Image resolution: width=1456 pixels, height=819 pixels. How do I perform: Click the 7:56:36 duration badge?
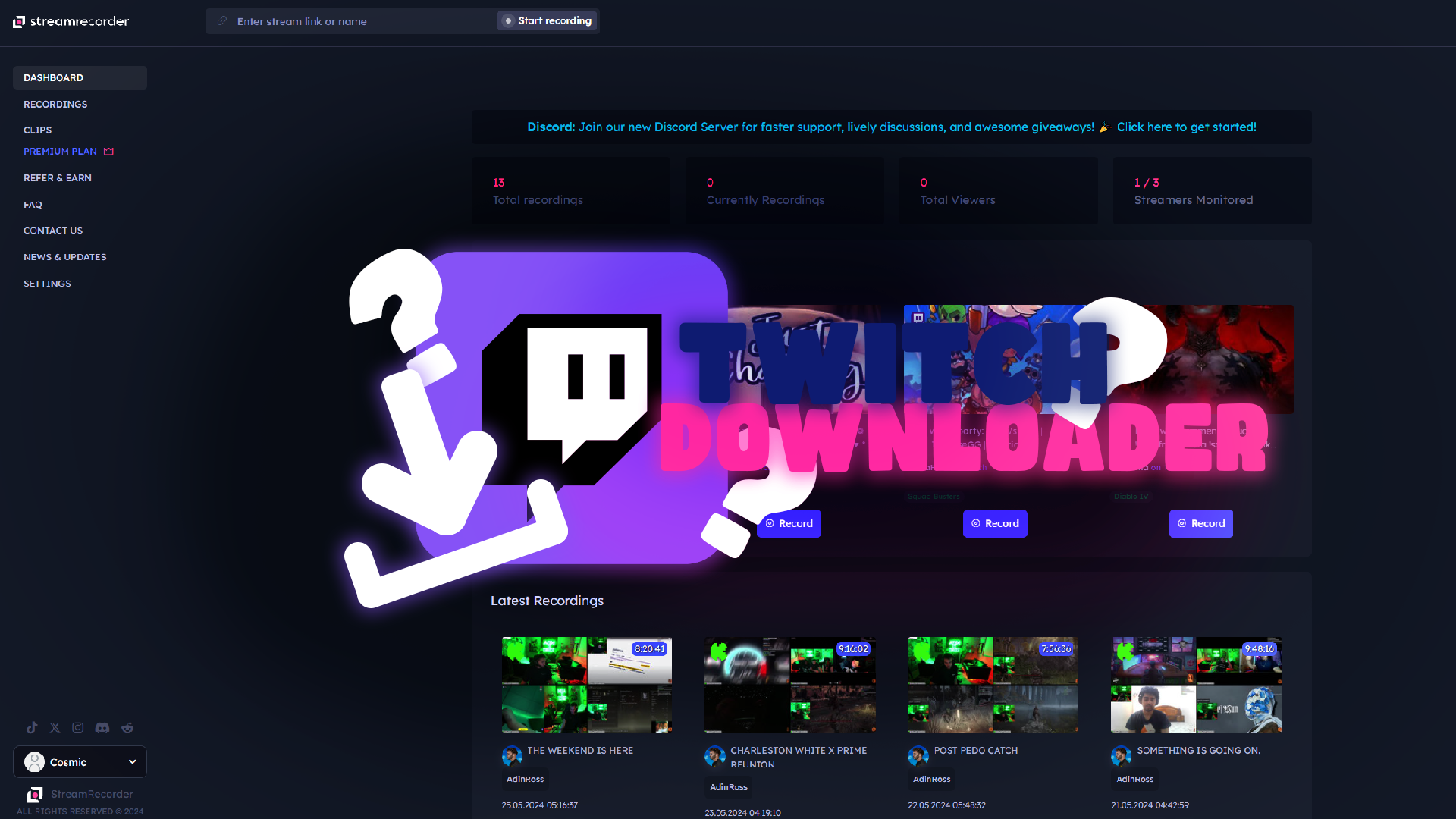1056,649
